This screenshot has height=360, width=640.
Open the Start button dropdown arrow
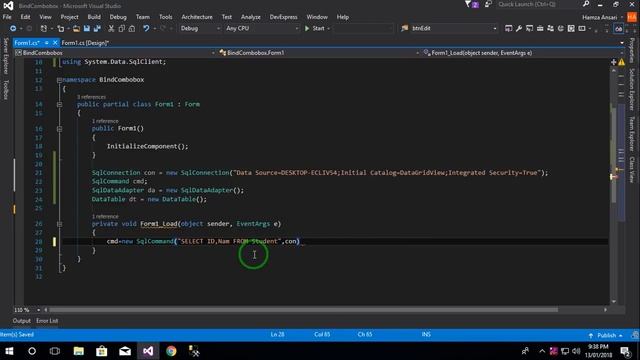click(329, 29)
